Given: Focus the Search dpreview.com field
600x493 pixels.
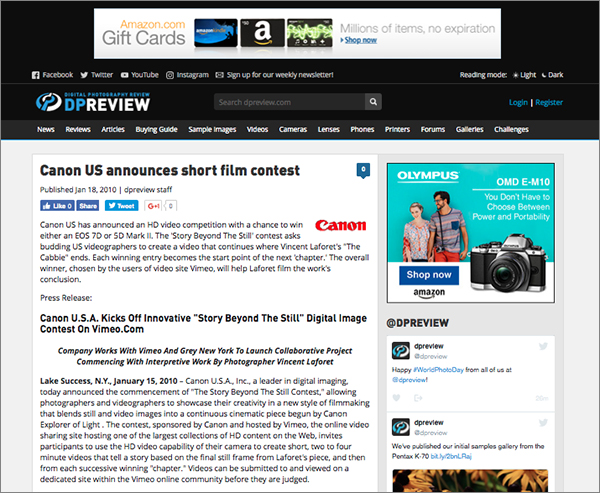Looking at the screenshot, I should (x=289, y=102).
